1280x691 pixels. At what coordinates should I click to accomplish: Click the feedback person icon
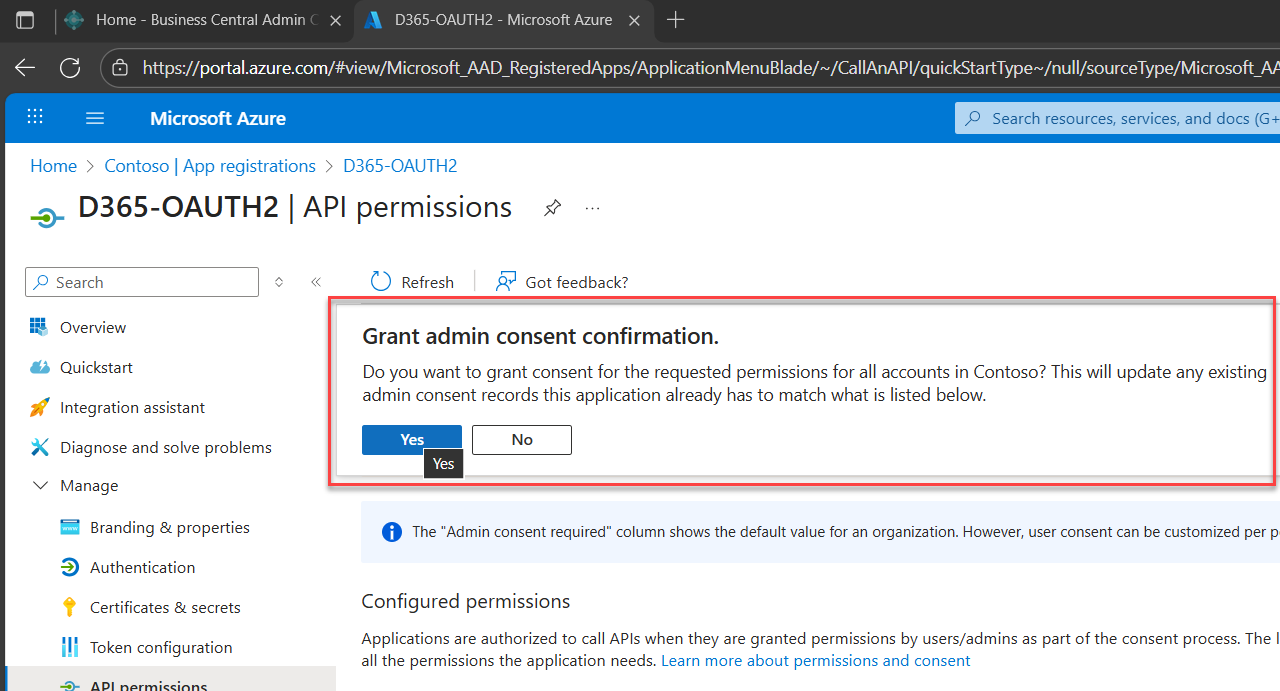(506, 282)
